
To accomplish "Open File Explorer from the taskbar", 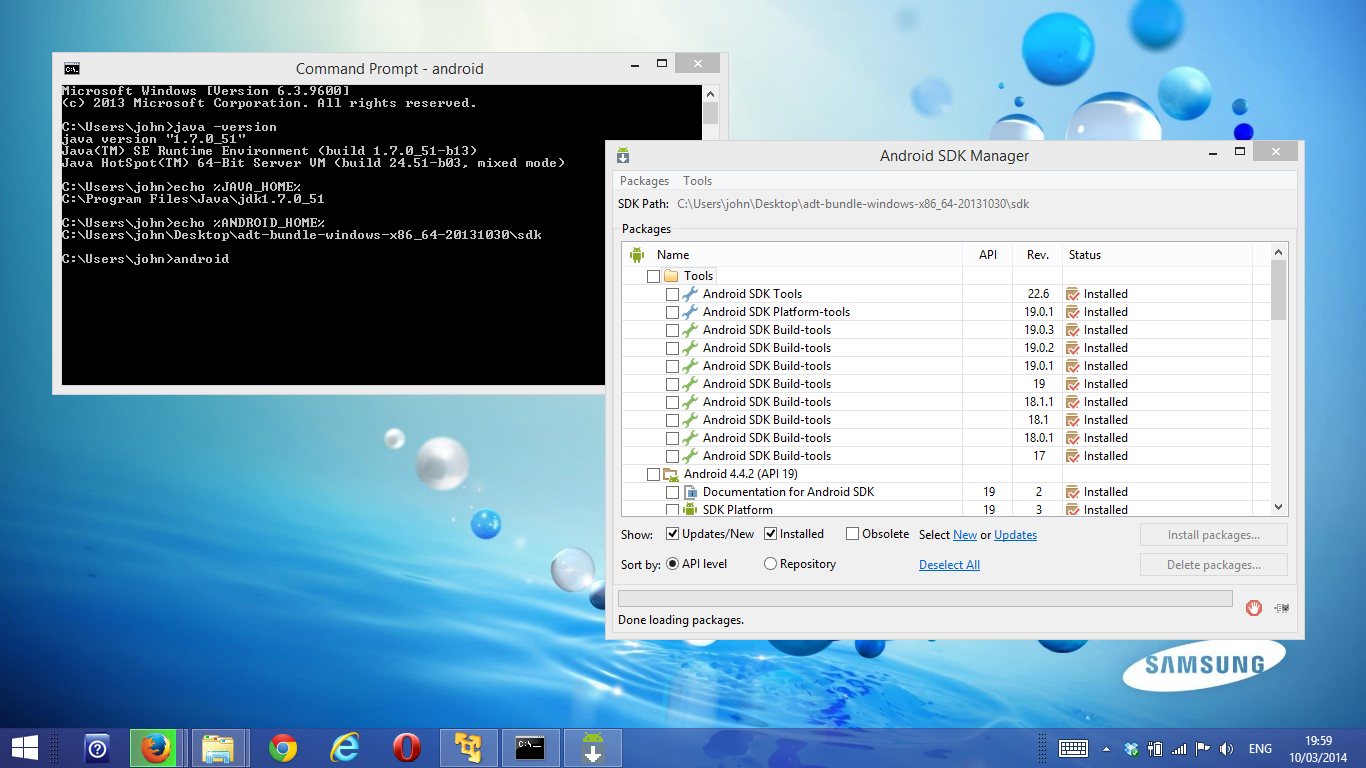I will 218,748.
